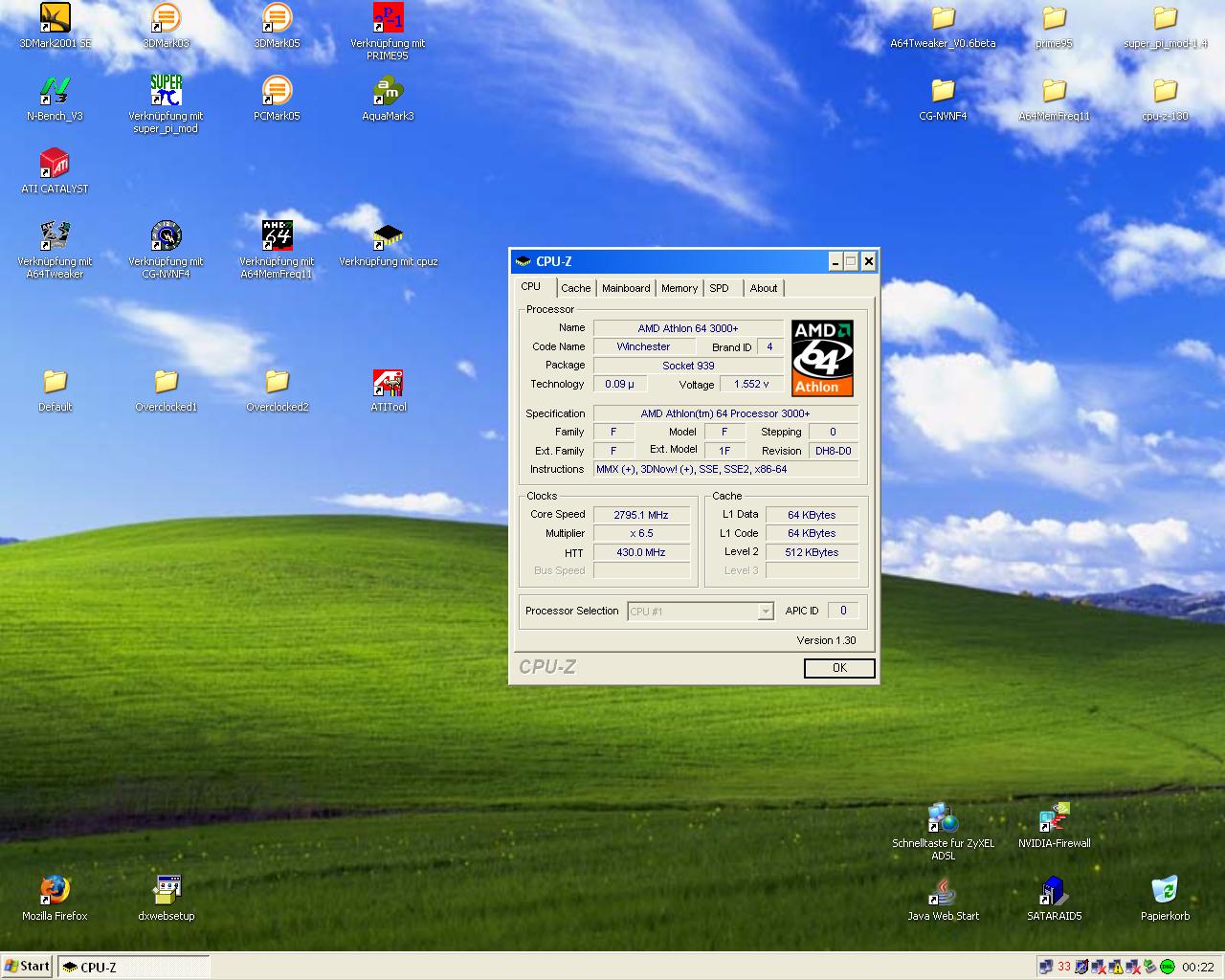Expand the Processor Selection dropdown

click(765, 612)
